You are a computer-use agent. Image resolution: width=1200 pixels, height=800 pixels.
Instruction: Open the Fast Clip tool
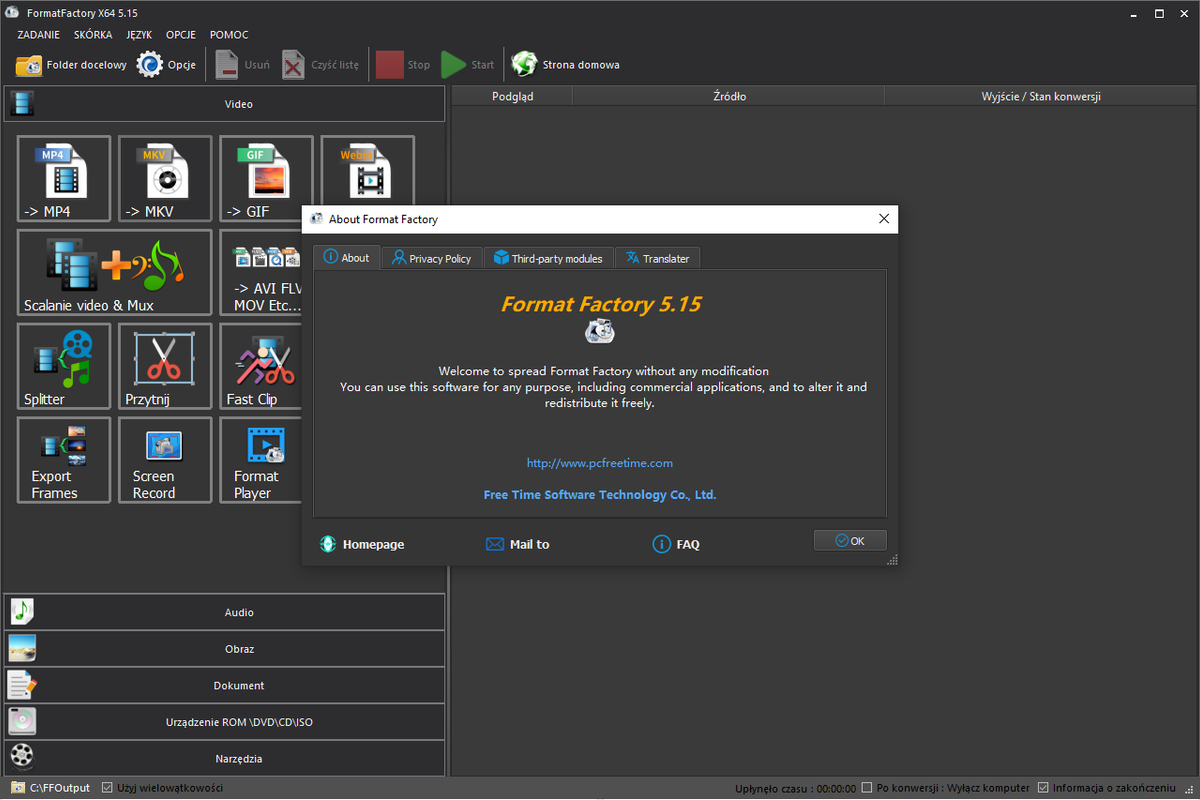tap(261, 366)
